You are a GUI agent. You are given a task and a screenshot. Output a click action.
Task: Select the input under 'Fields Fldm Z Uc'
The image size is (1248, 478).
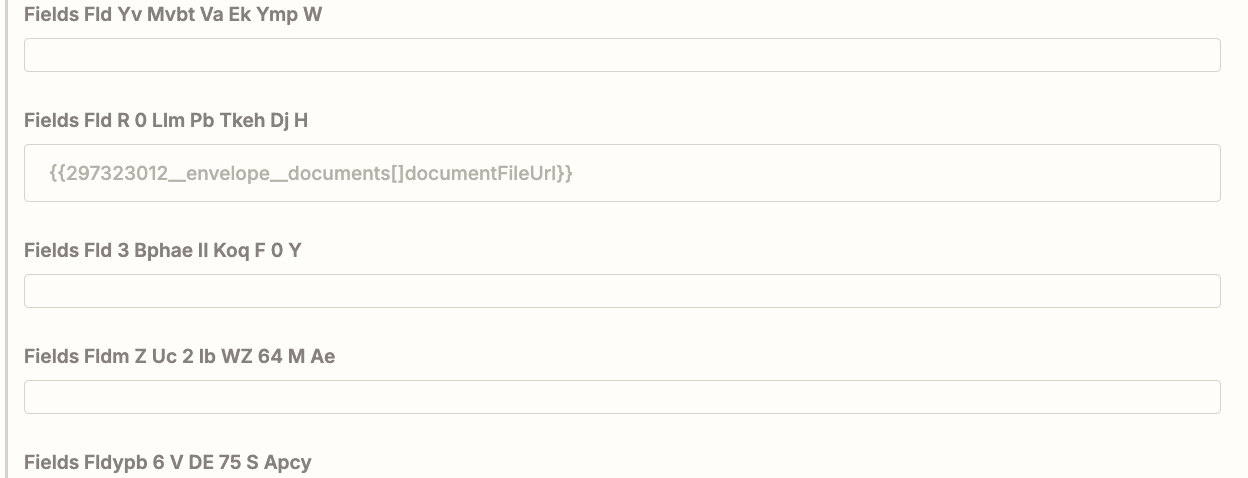point(622,397)
